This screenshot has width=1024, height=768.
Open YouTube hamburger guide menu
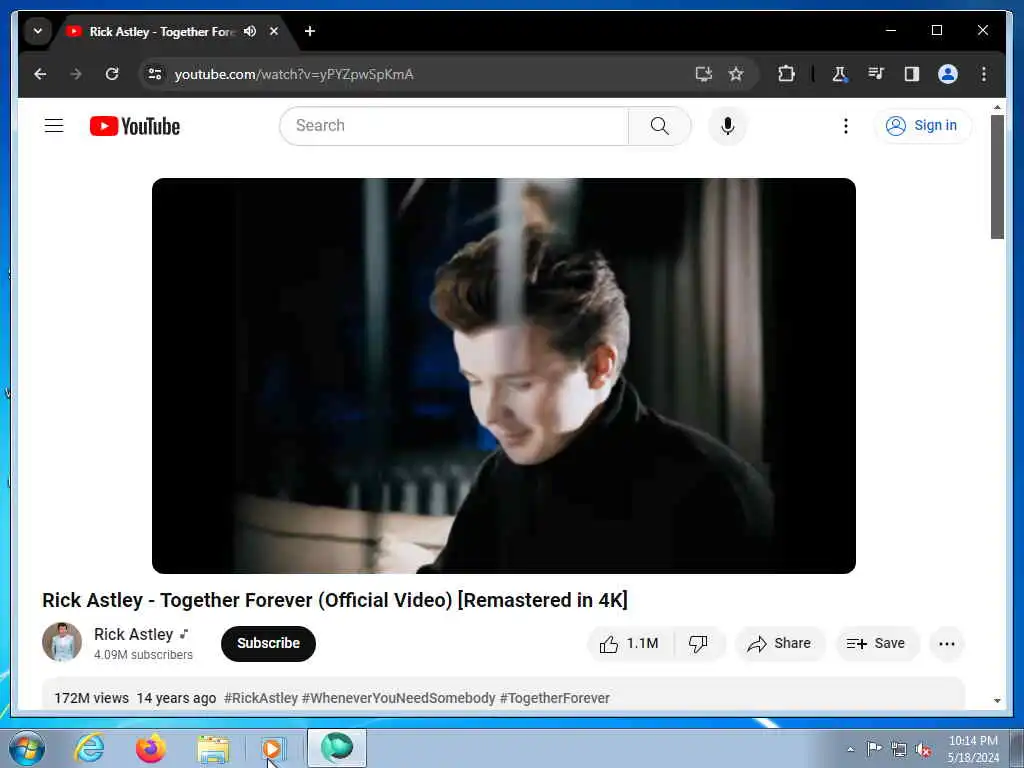point(54,125)
